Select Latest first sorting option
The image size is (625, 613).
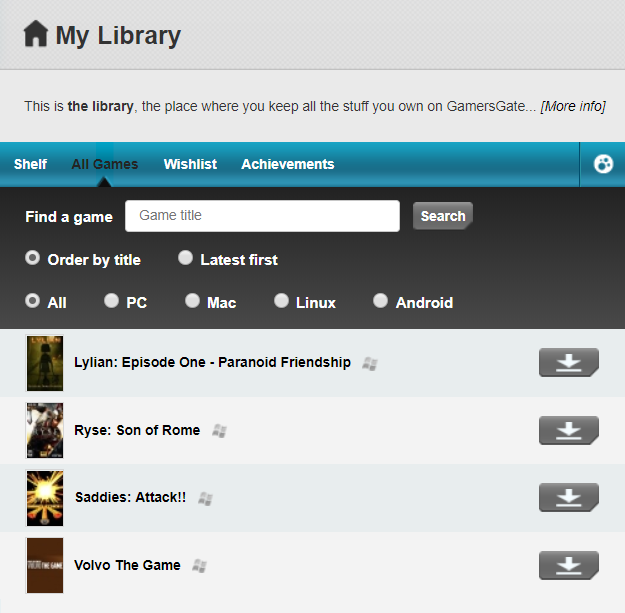pos(185,259)
